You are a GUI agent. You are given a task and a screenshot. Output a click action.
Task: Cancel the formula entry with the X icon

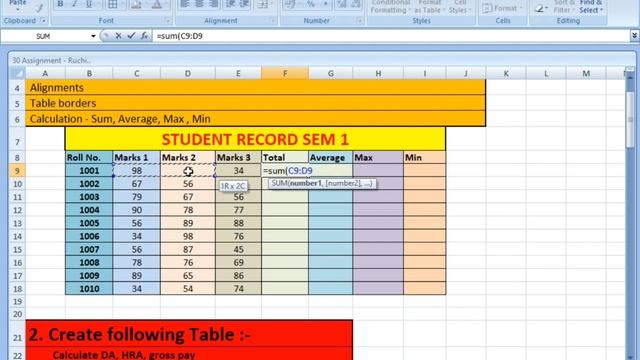tap(118, 36)
